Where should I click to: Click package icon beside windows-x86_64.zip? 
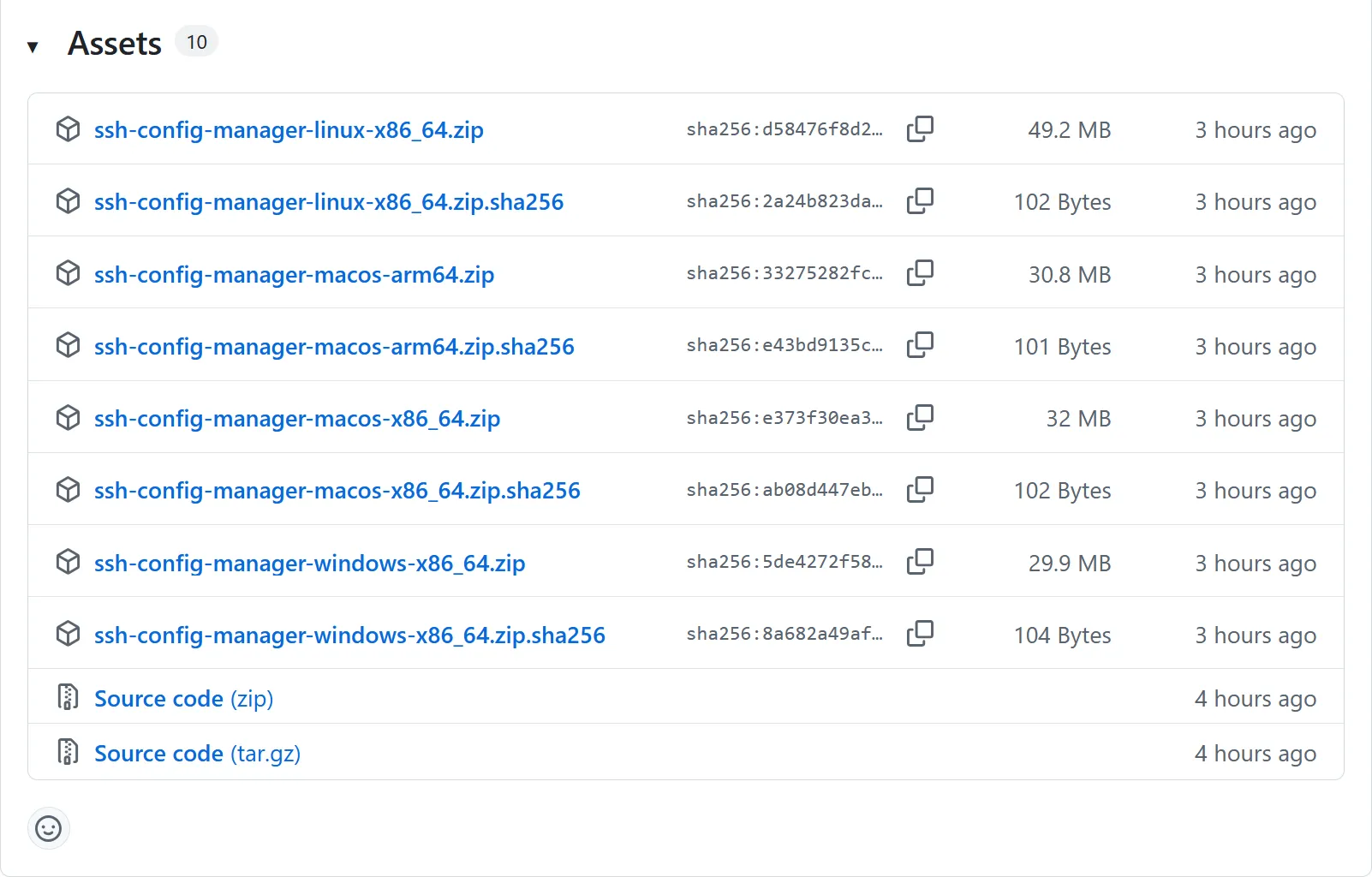pos(69,562)
